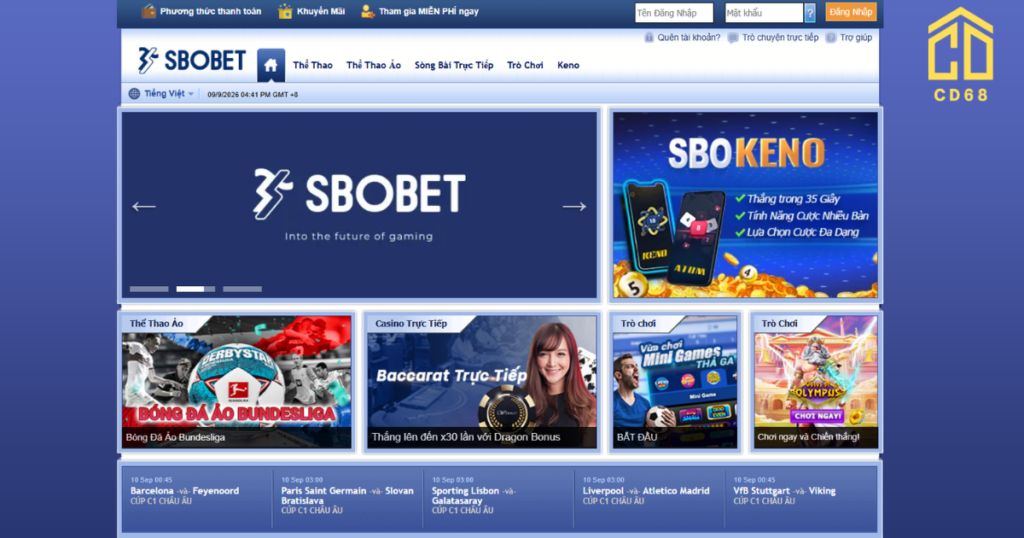1024x538 pixels.
Task: Click the Đăng Nhập login button
Action: tap(851, 12)
